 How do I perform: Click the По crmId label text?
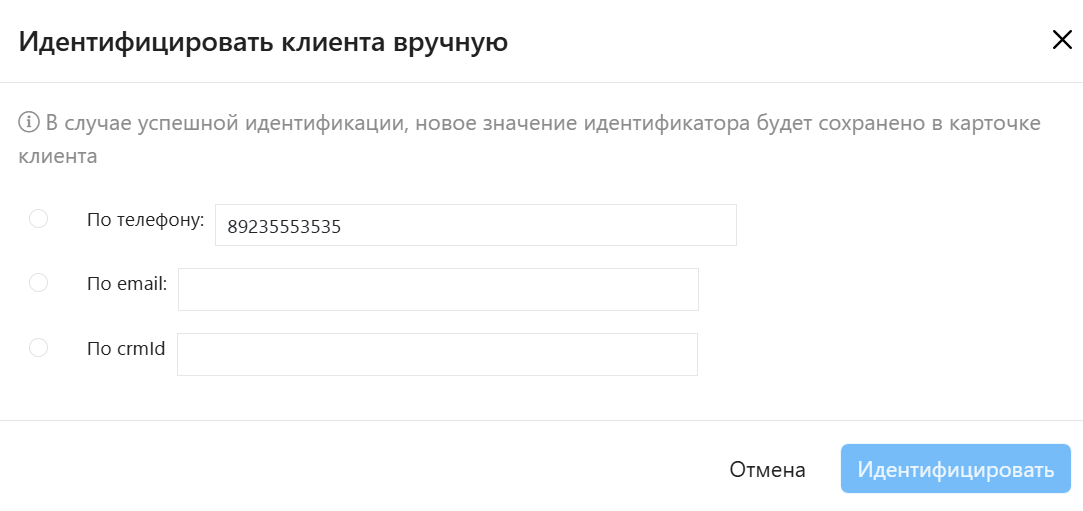click(126, 349)
